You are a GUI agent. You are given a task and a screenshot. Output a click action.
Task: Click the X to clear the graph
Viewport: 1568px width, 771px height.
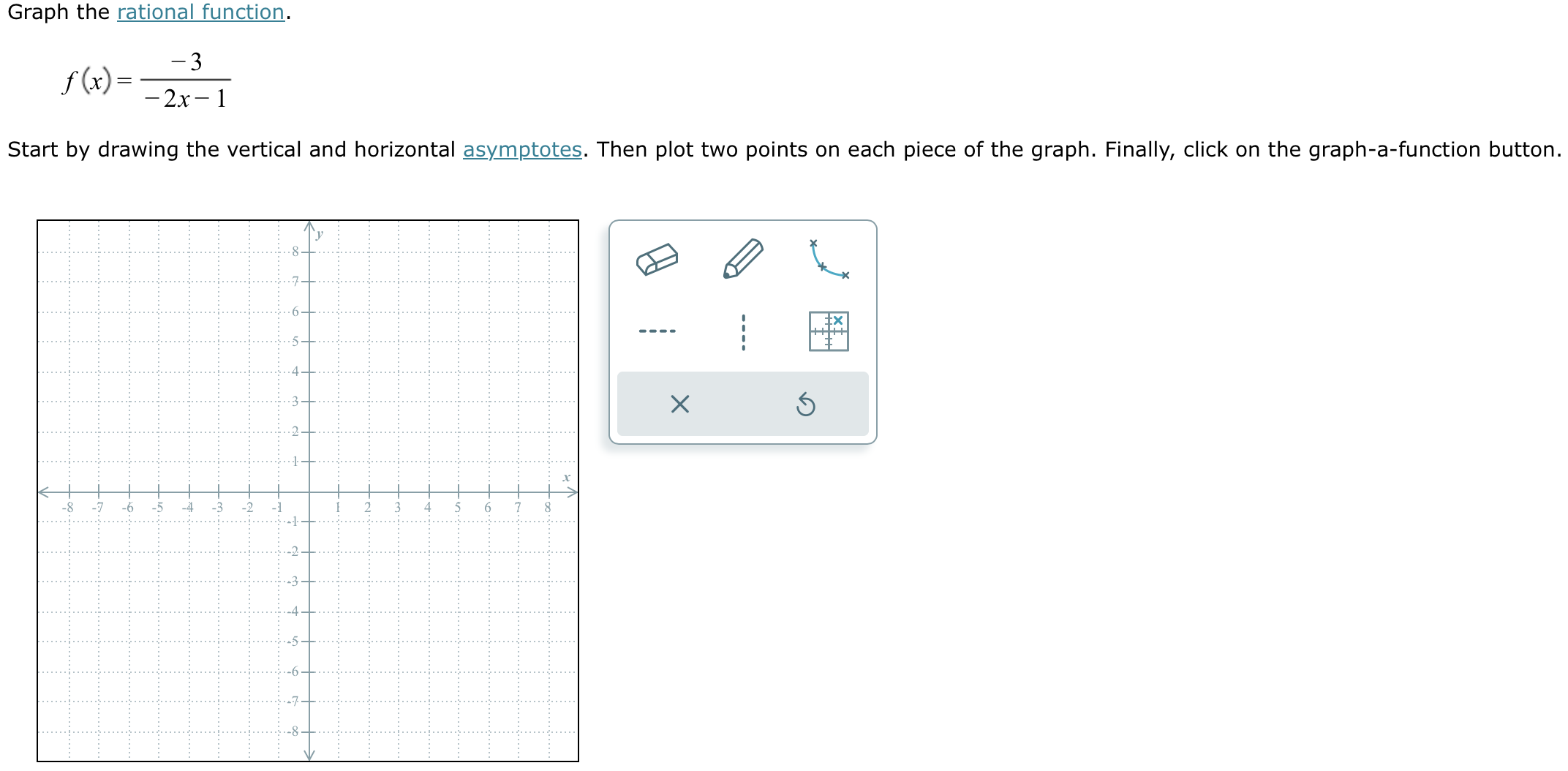click(680, 405)
